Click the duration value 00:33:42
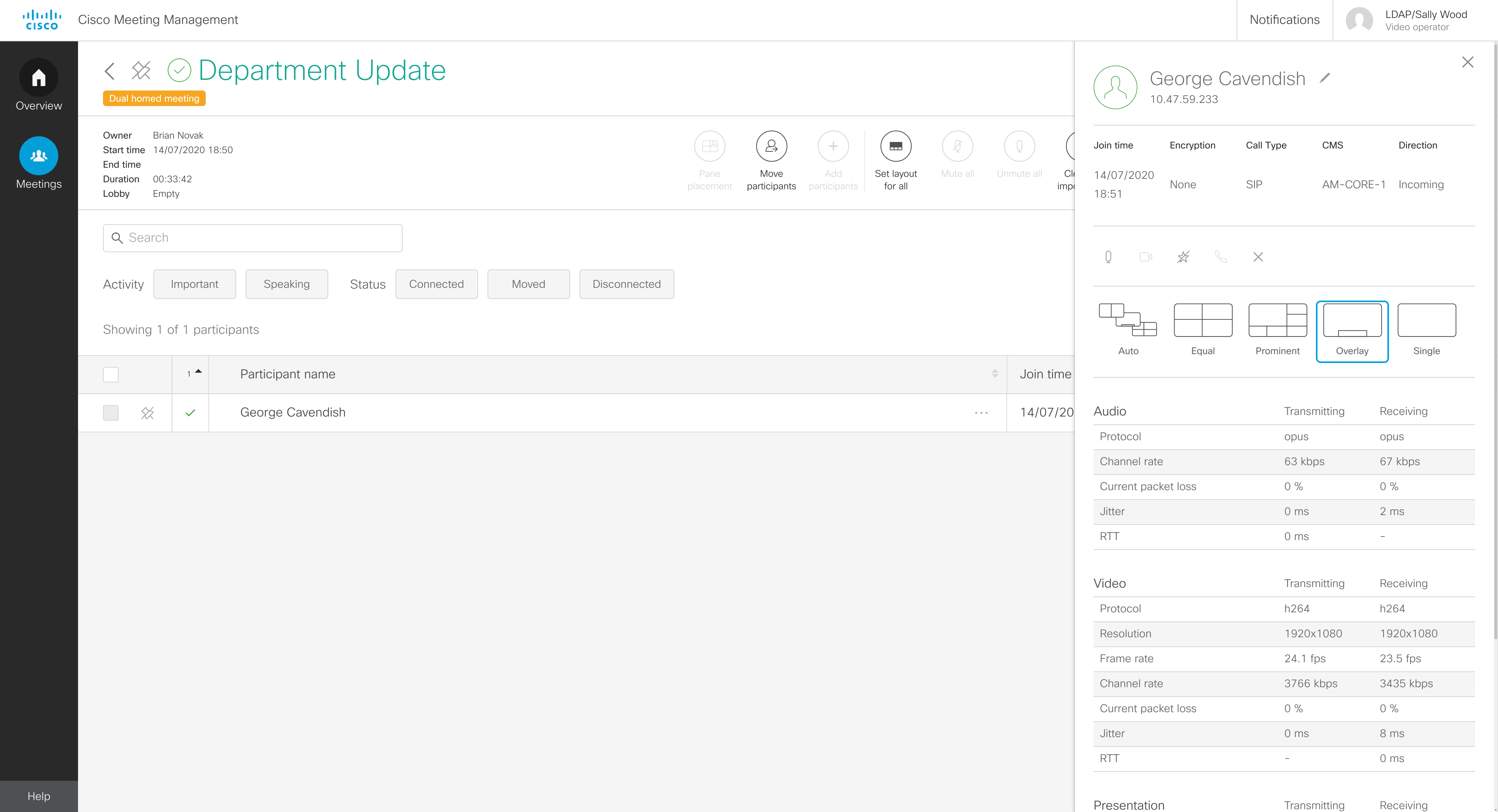The height and width of the screenshot is (812, 1498). 172,179
